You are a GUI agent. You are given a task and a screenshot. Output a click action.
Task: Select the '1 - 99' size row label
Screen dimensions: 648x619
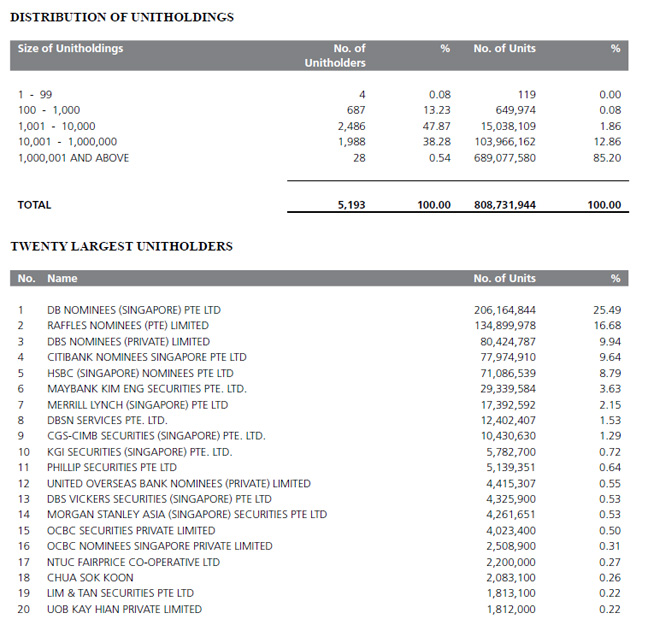coord(35,95)
